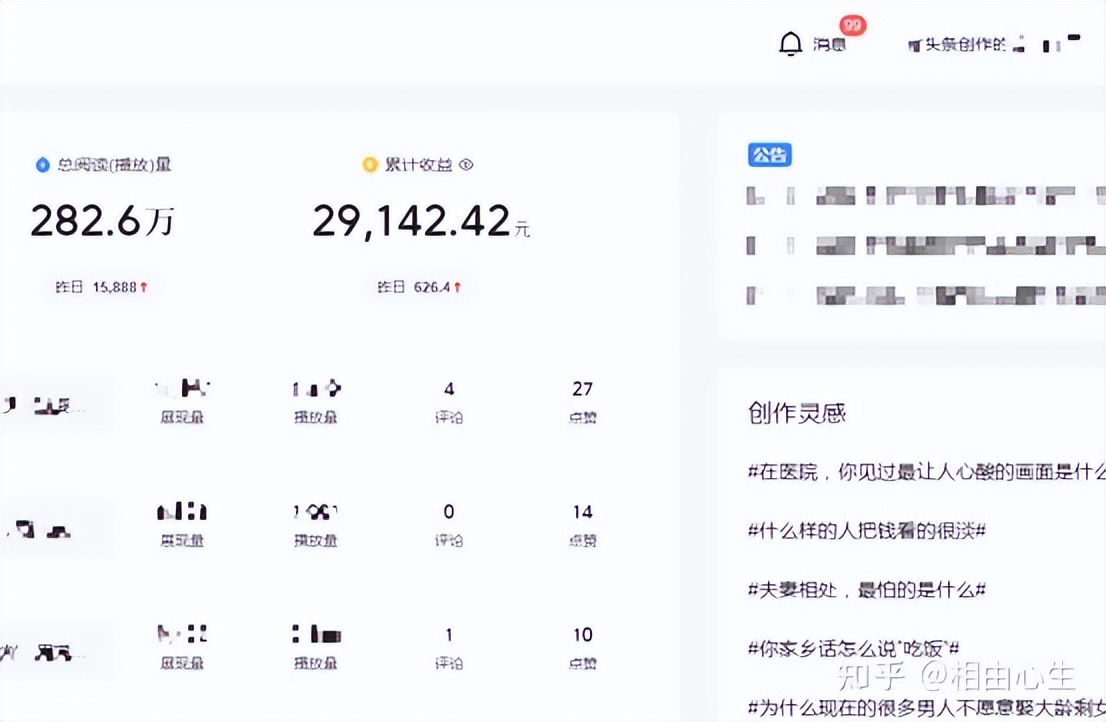Open the 消息 messages section
This screenshot has height=722, width=1106.
829,46
